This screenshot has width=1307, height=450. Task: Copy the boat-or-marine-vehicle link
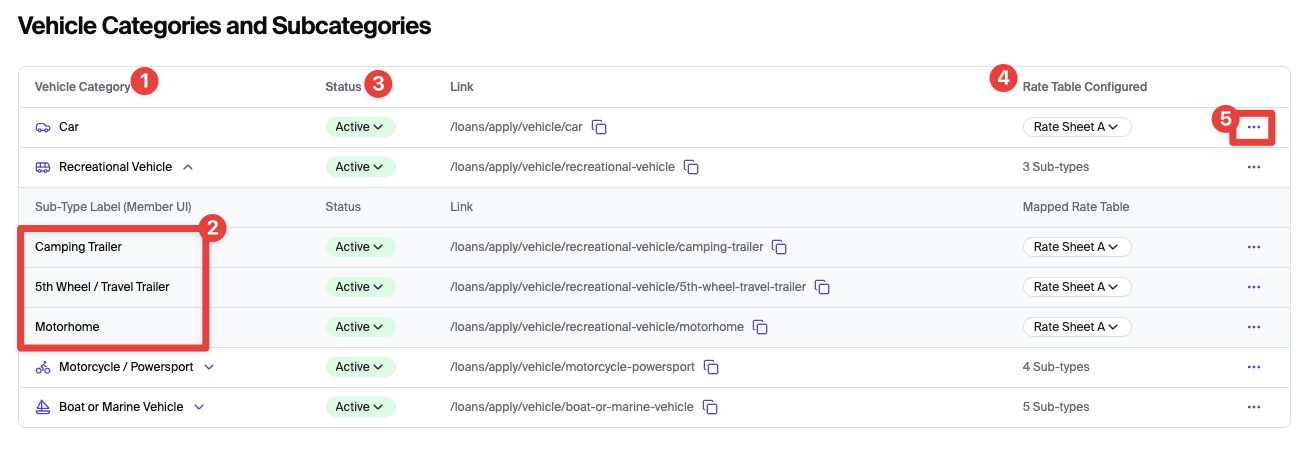click(710, 407)
